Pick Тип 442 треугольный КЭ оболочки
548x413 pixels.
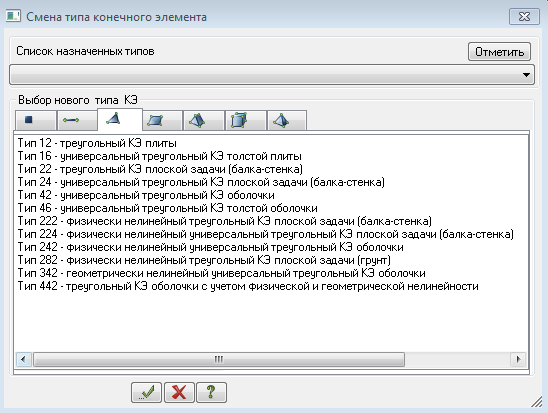[248, 286]
